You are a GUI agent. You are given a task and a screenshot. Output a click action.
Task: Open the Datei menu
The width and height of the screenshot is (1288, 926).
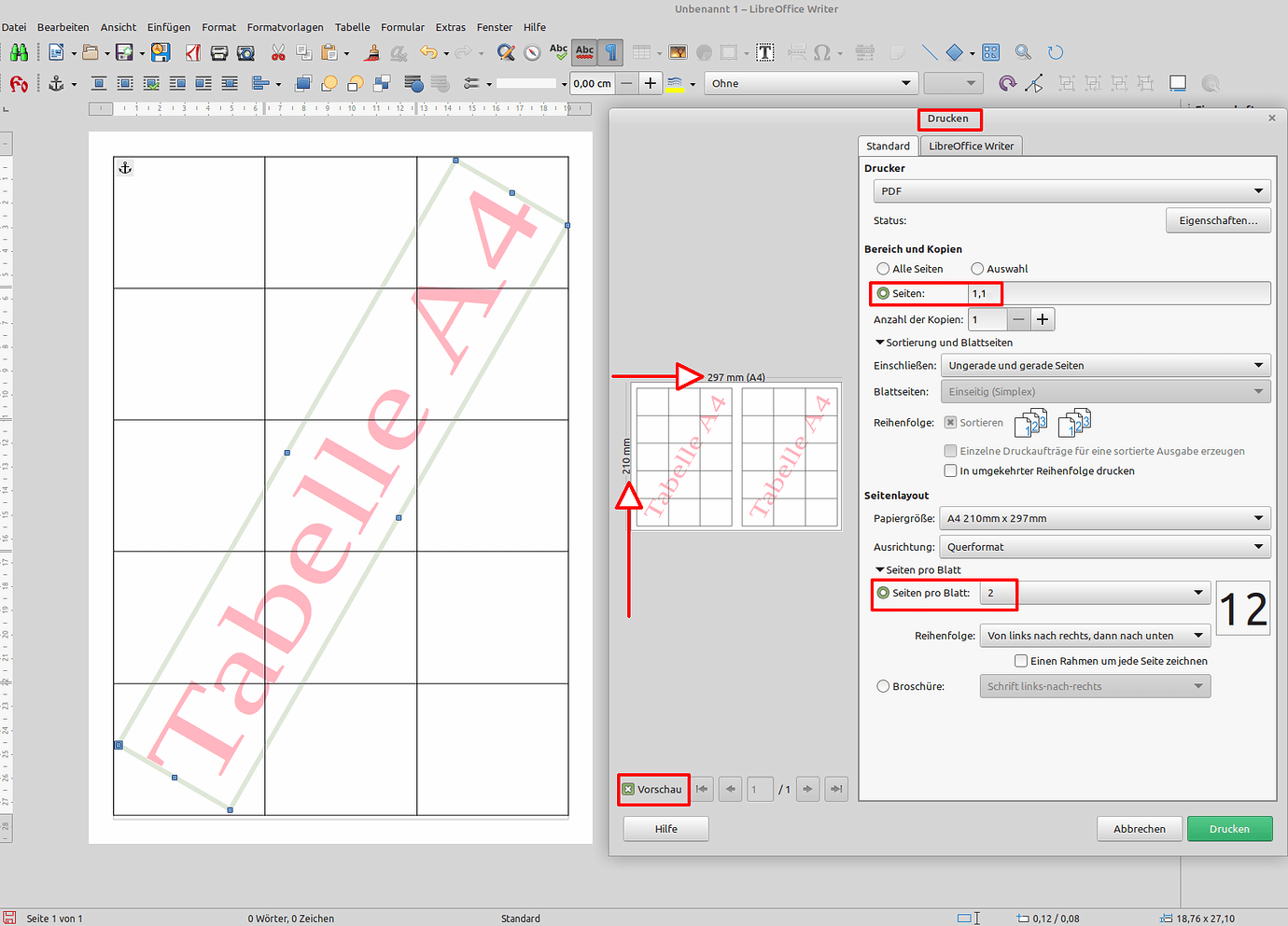tap(14, 27)
